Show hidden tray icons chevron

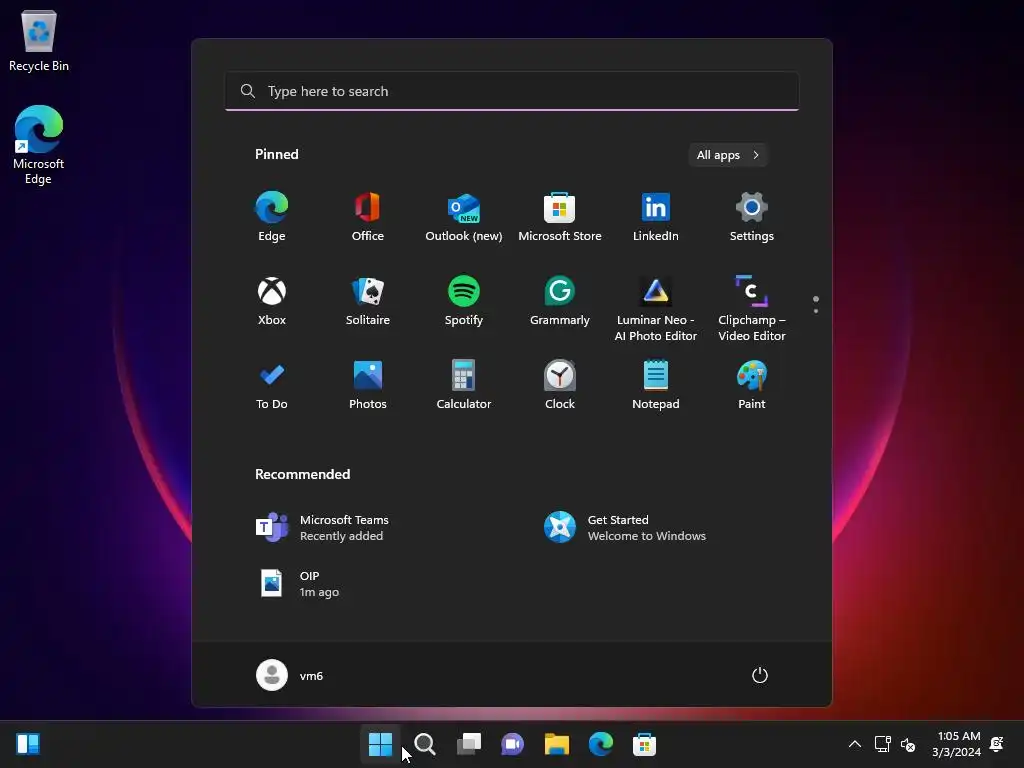tap(854, 744)
